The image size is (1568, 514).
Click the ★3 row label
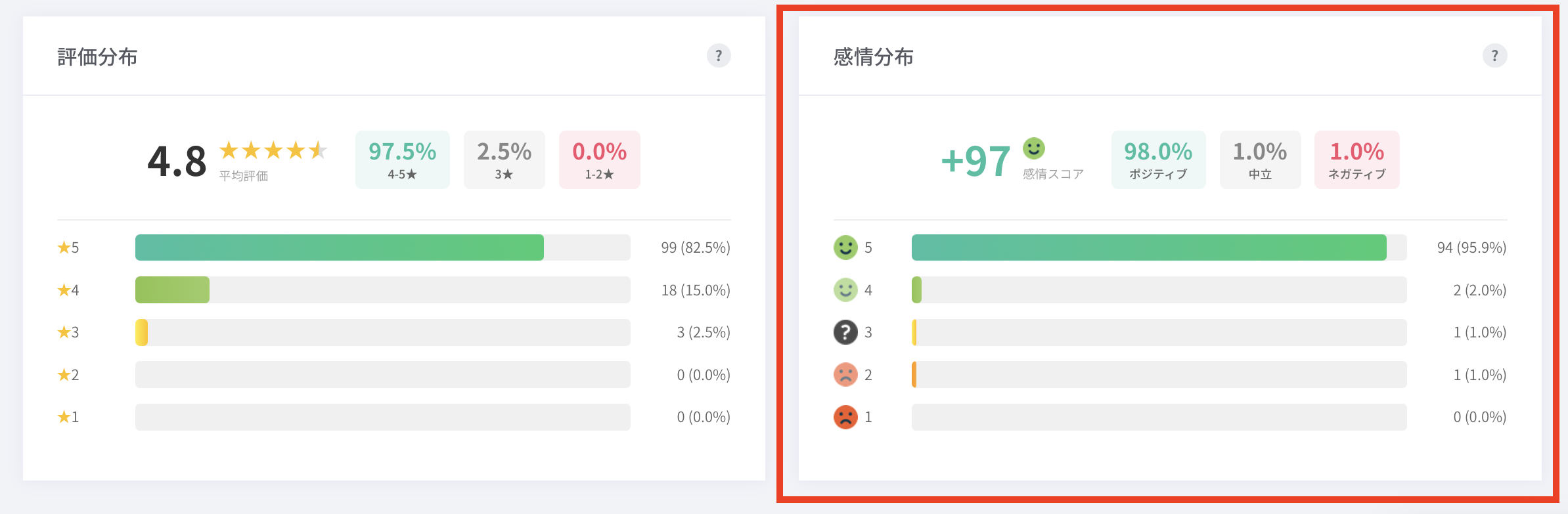point(68,332)
